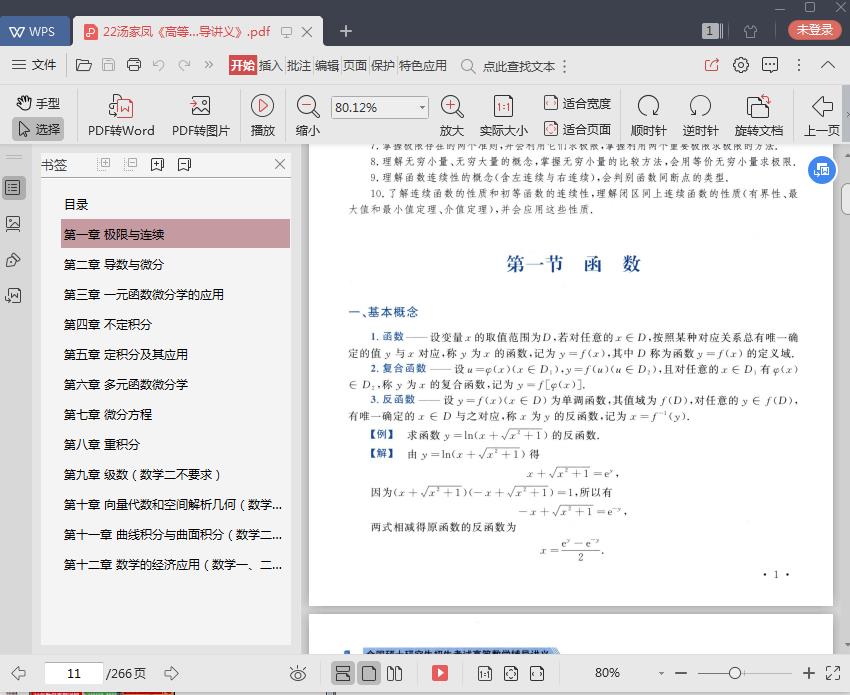Go to next page arrow in status bar
The image size is (850, 695).
pyautogui.click(x=171, y=673)
